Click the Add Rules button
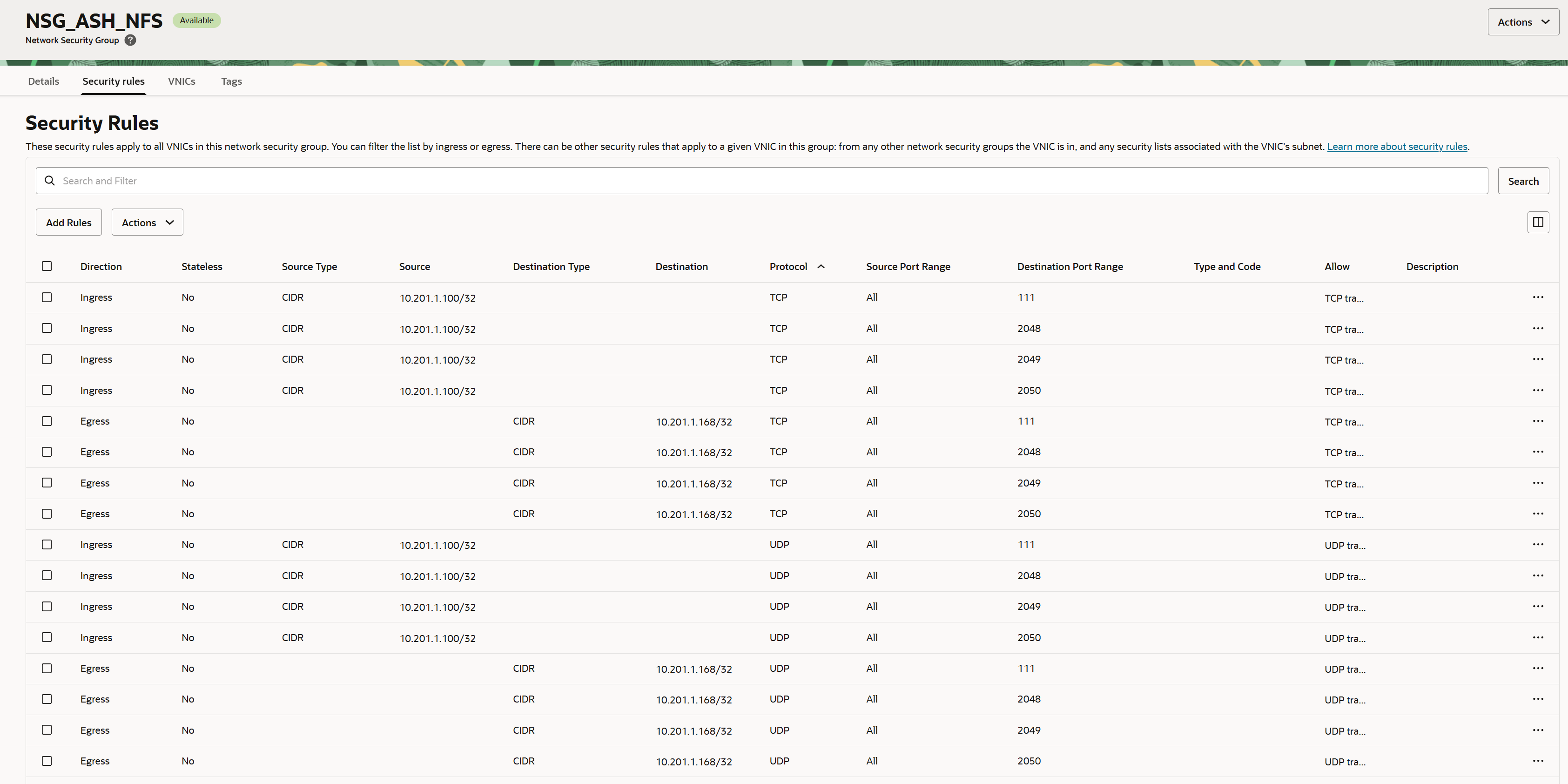This screenshot has width=1568, height=784. click(x=69, y=222)
